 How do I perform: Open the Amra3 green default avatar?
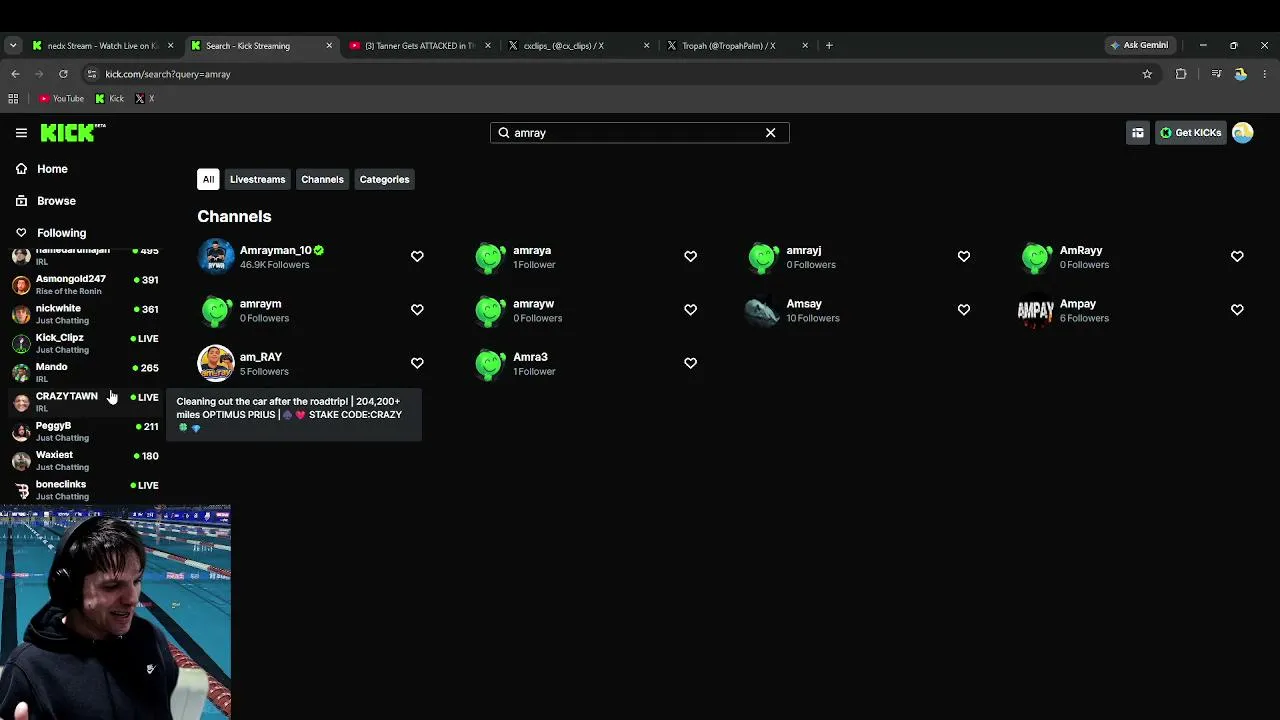(489, 363)
